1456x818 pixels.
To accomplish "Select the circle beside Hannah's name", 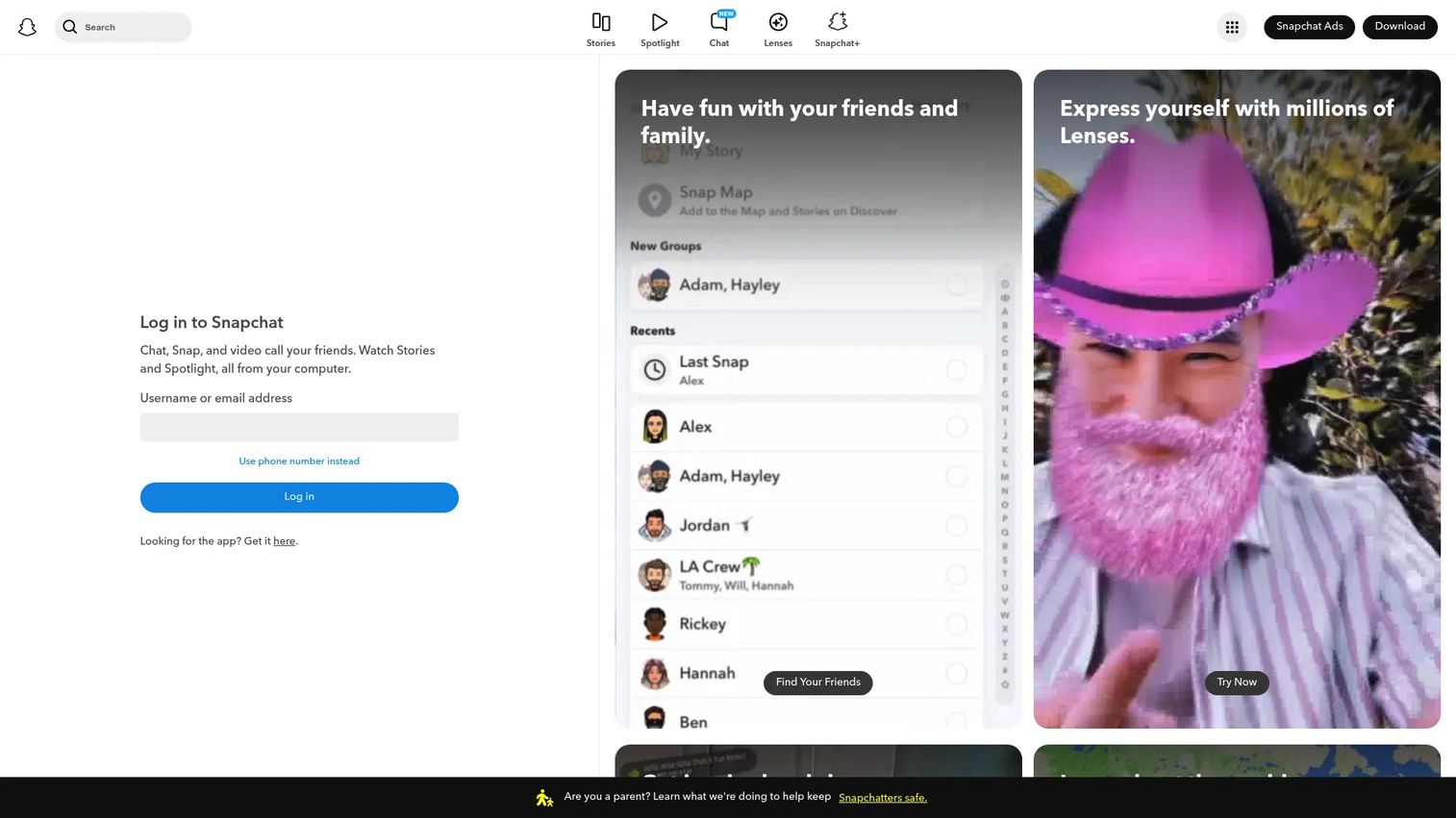I will pyautogui.click(x=957, y=674).
